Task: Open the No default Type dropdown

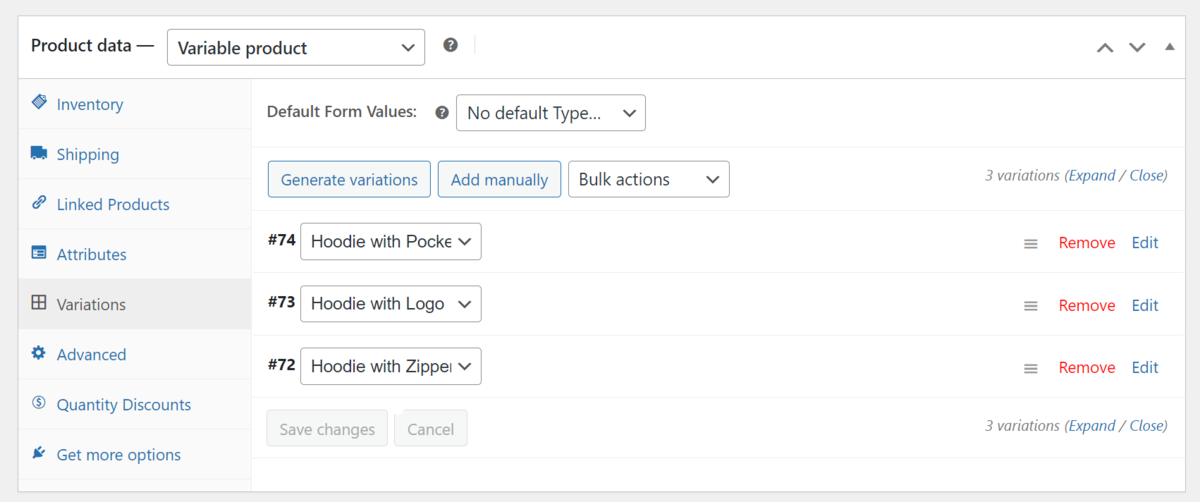Action: tap(551, 113)
